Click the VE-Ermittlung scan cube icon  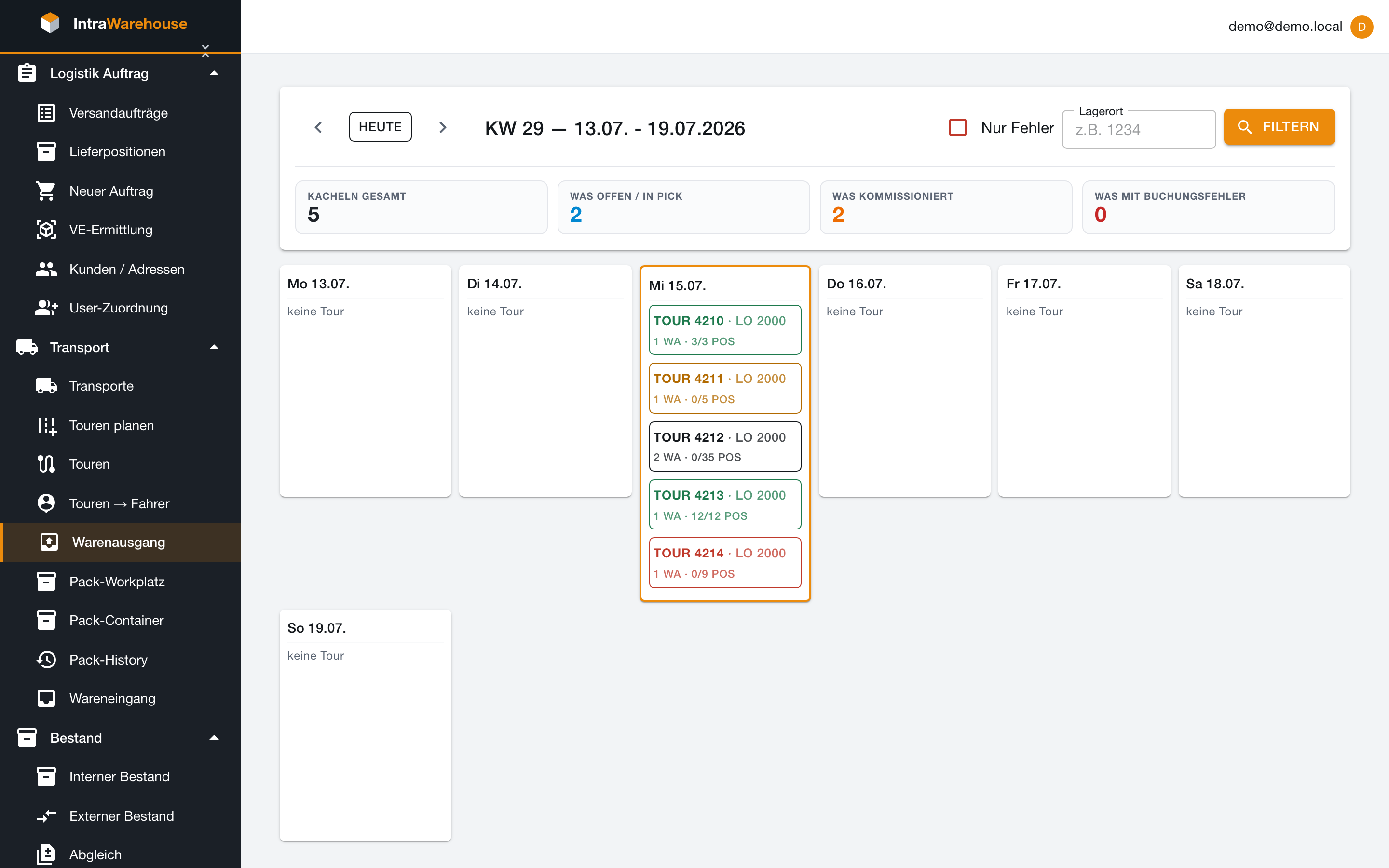[x=46, y=230]
